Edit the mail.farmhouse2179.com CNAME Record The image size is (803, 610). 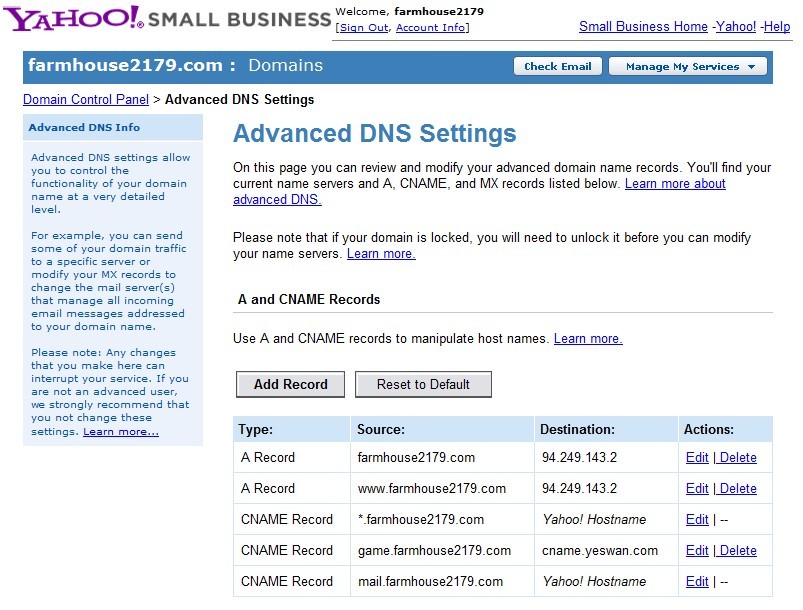tap(697, 581)
